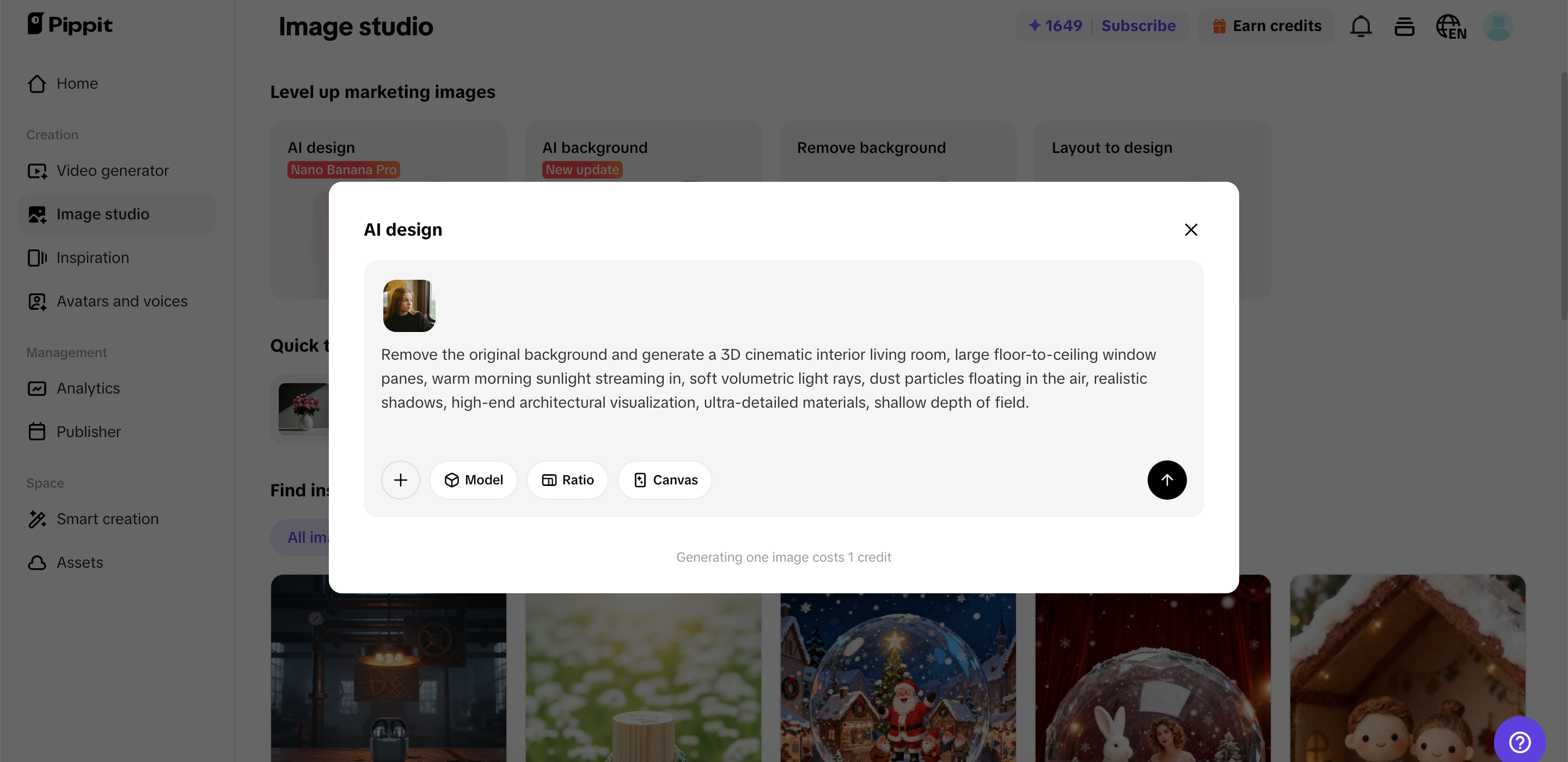Viewport: 1568px width, 762px height.
Task: Go to Video generator in sidebar
Action: 112,170
